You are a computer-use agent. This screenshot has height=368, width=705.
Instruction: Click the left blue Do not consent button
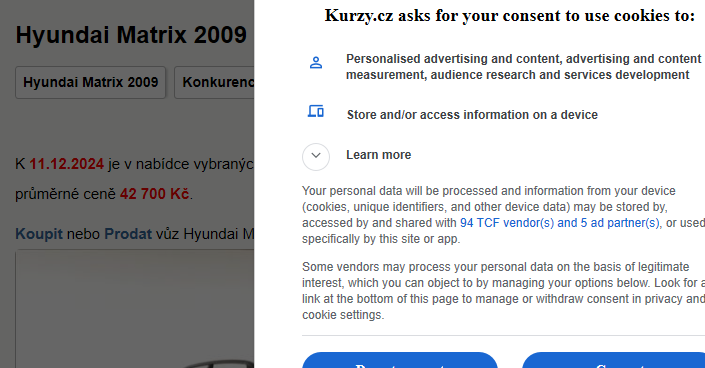(400, 360)
